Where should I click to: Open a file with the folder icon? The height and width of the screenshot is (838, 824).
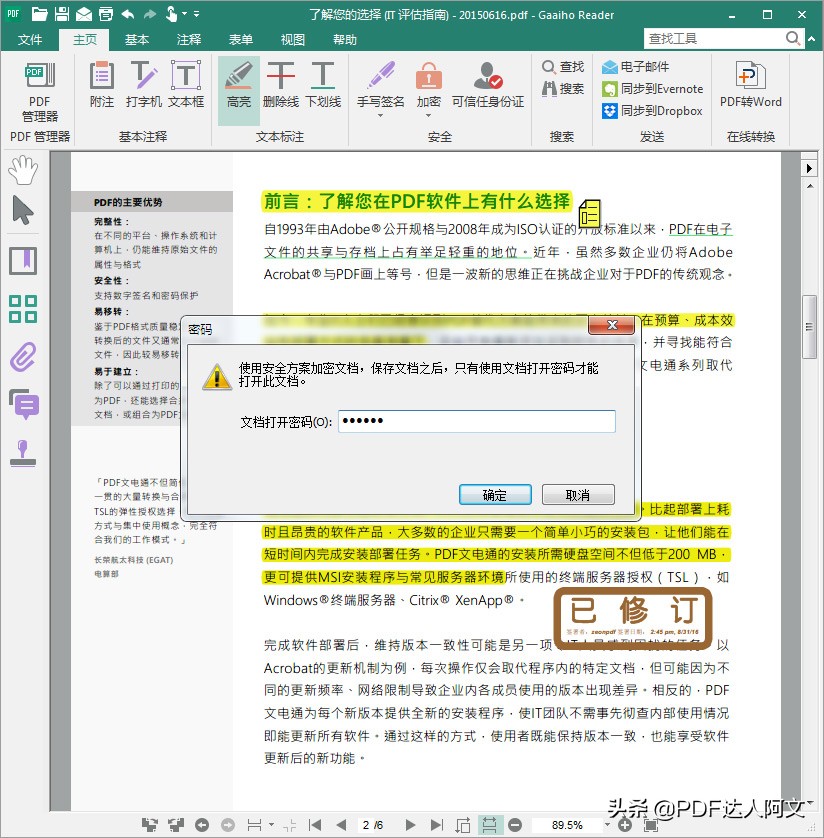click(x=39, y=14)
